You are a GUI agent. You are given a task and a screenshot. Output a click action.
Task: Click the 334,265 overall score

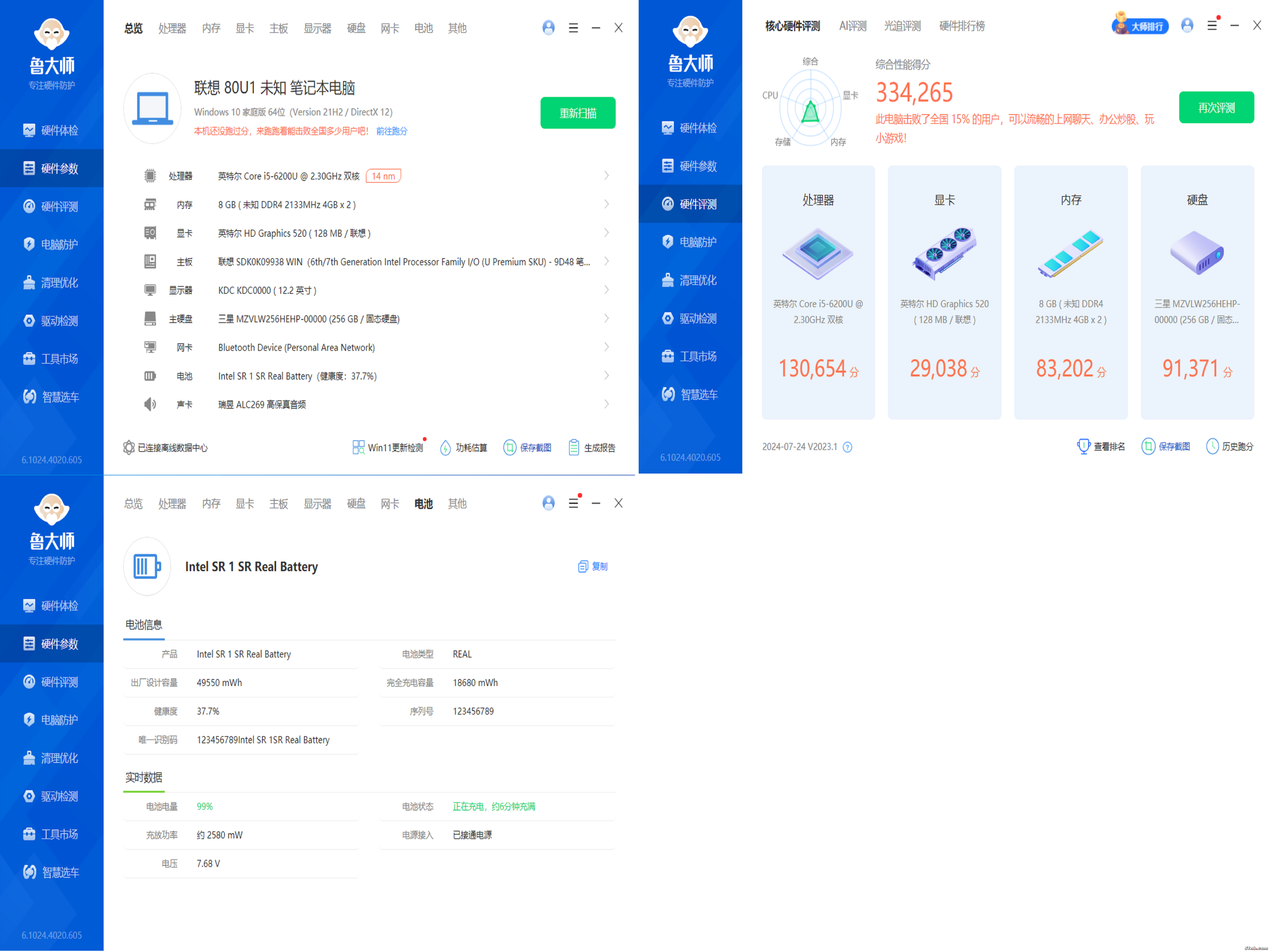pyautogui.click(x=914, y=92)
